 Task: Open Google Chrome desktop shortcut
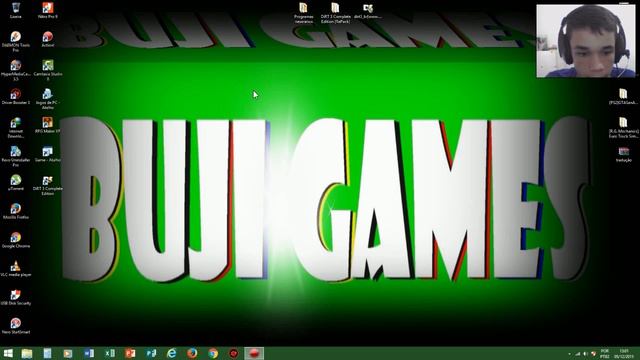coord(16,239)
